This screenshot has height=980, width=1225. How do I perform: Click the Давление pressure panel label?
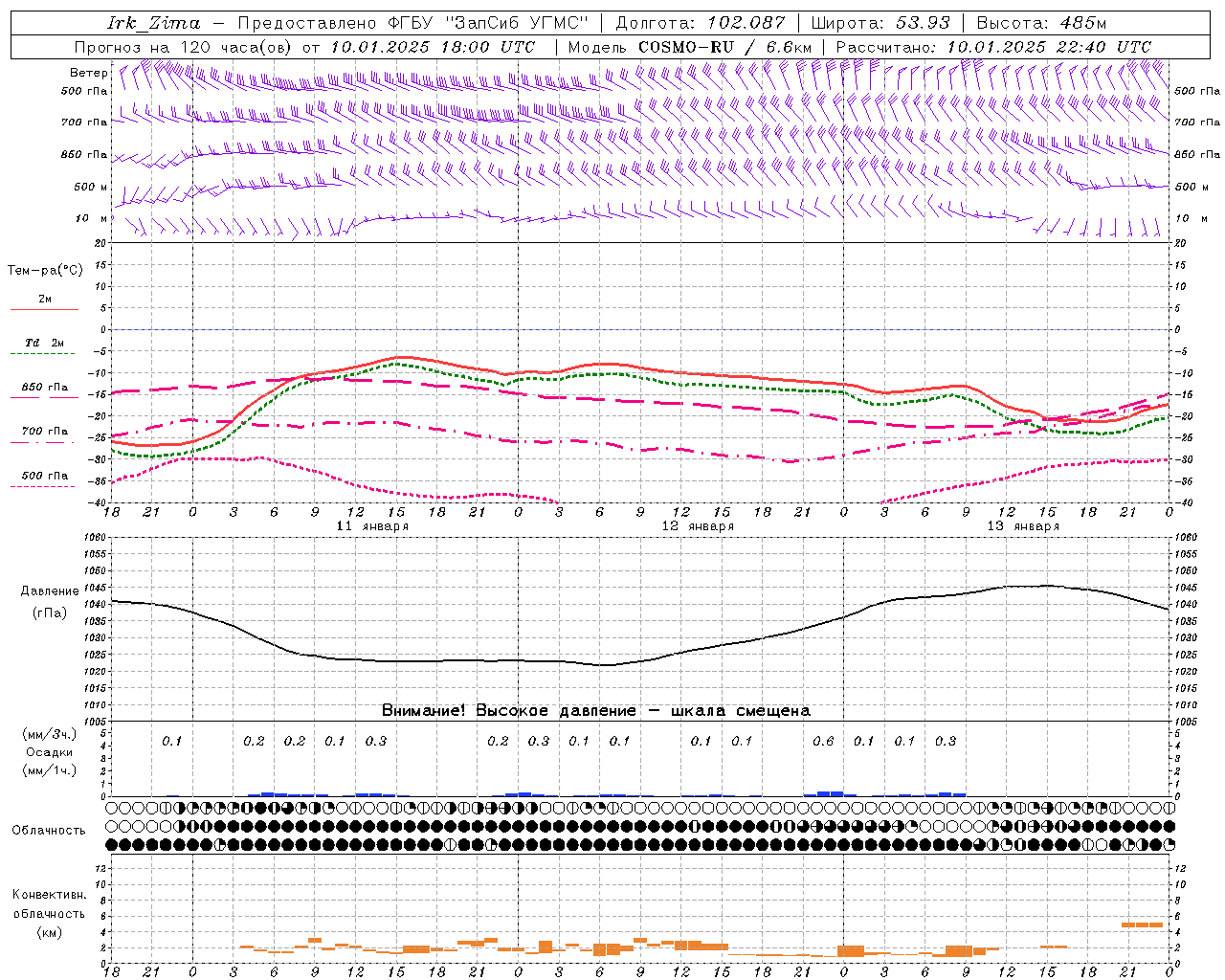click(x=50, y=591)
